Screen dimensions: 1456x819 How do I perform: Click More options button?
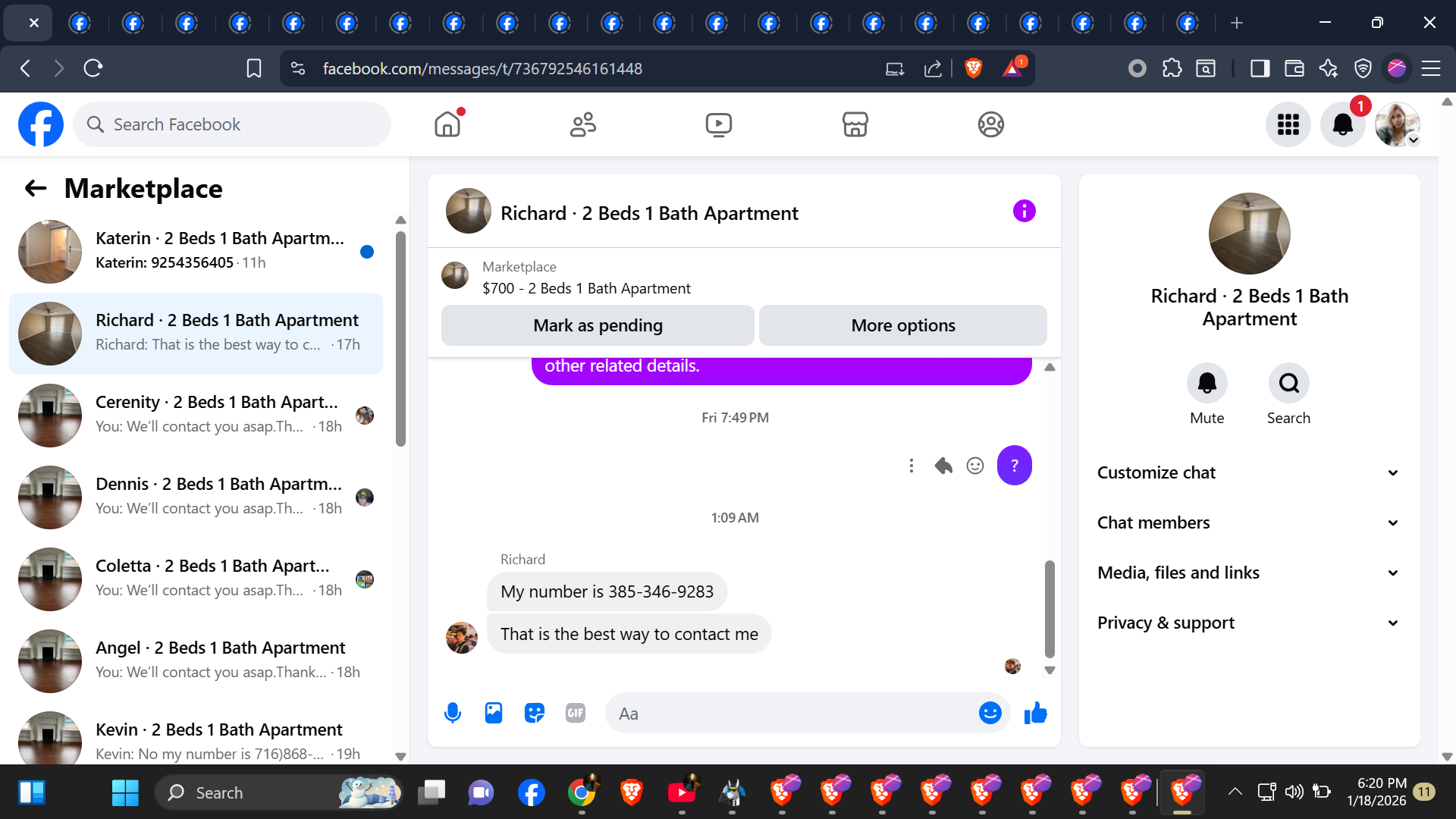[x=902, y=325]
